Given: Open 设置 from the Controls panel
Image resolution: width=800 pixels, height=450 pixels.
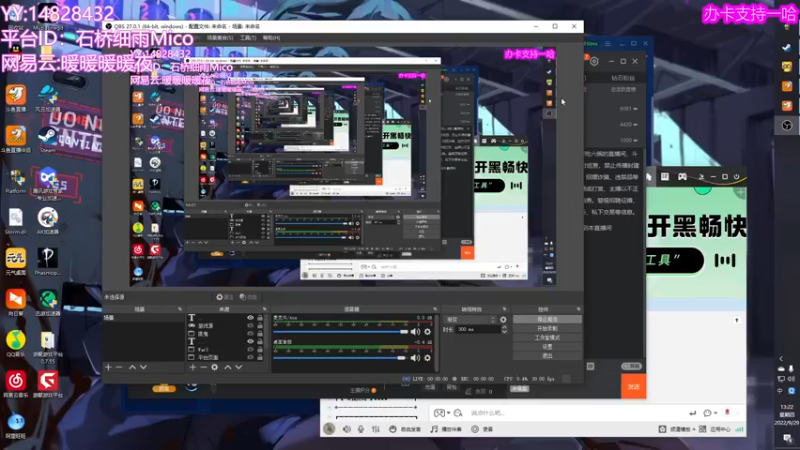Looking at the screenshot, I should point(547,347).
